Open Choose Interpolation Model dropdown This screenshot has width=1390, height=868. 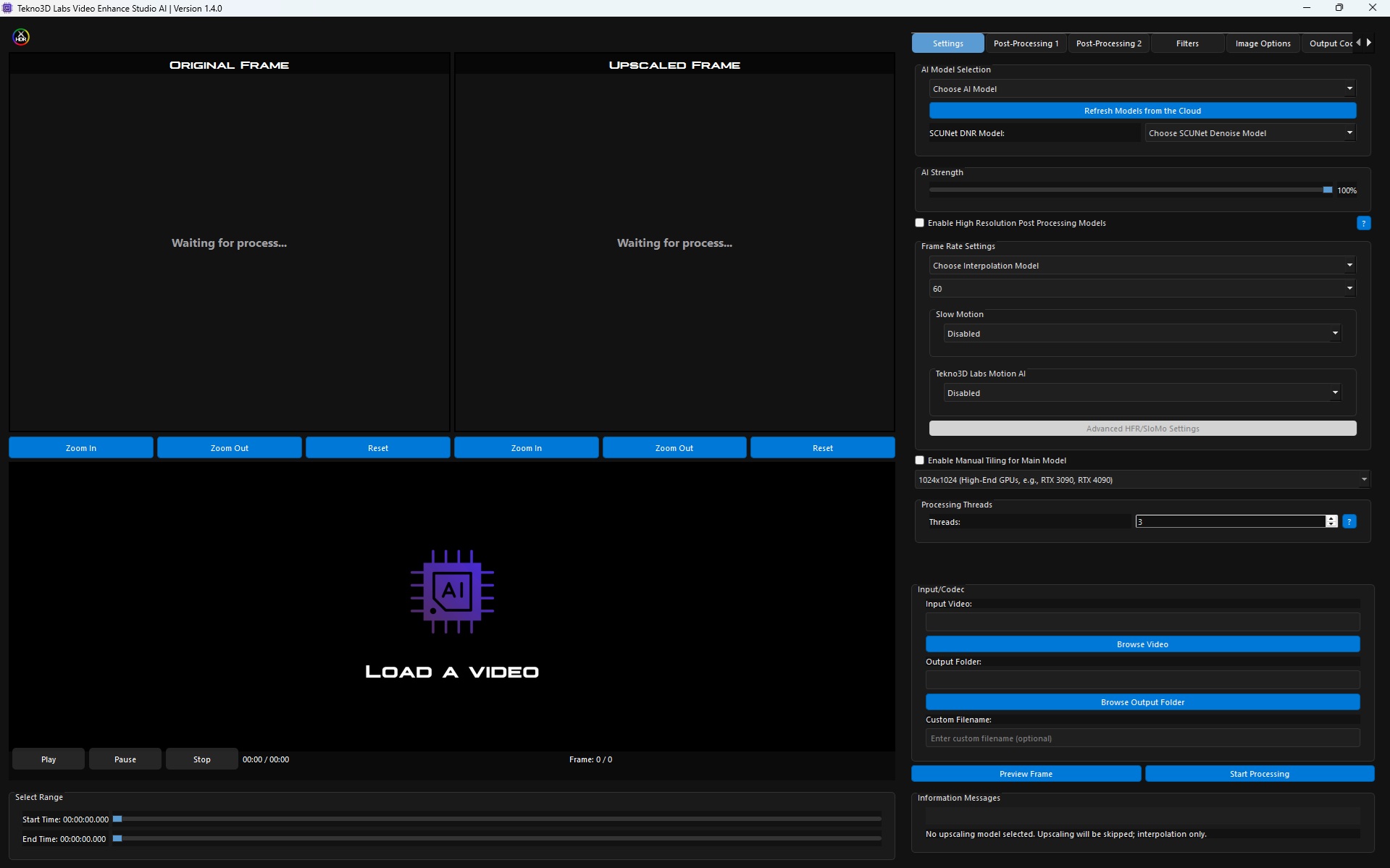click(1142, 266)
